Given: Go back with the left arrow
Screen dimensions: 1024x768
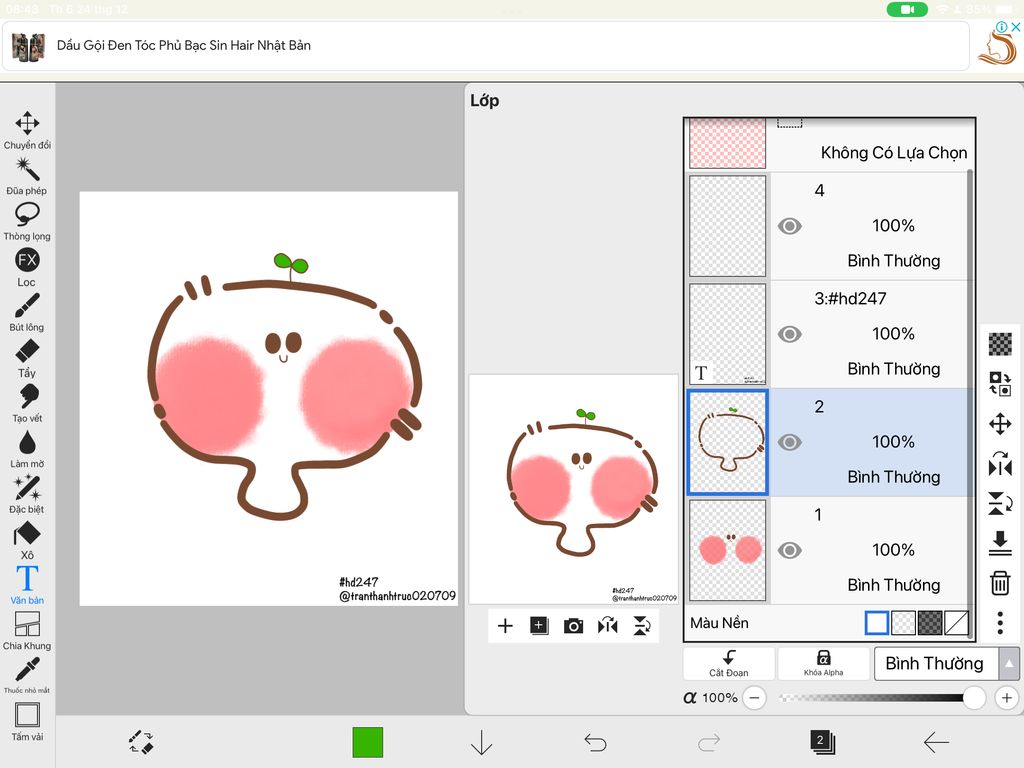Looking at the screenshot, I should [x=936, y=743].
